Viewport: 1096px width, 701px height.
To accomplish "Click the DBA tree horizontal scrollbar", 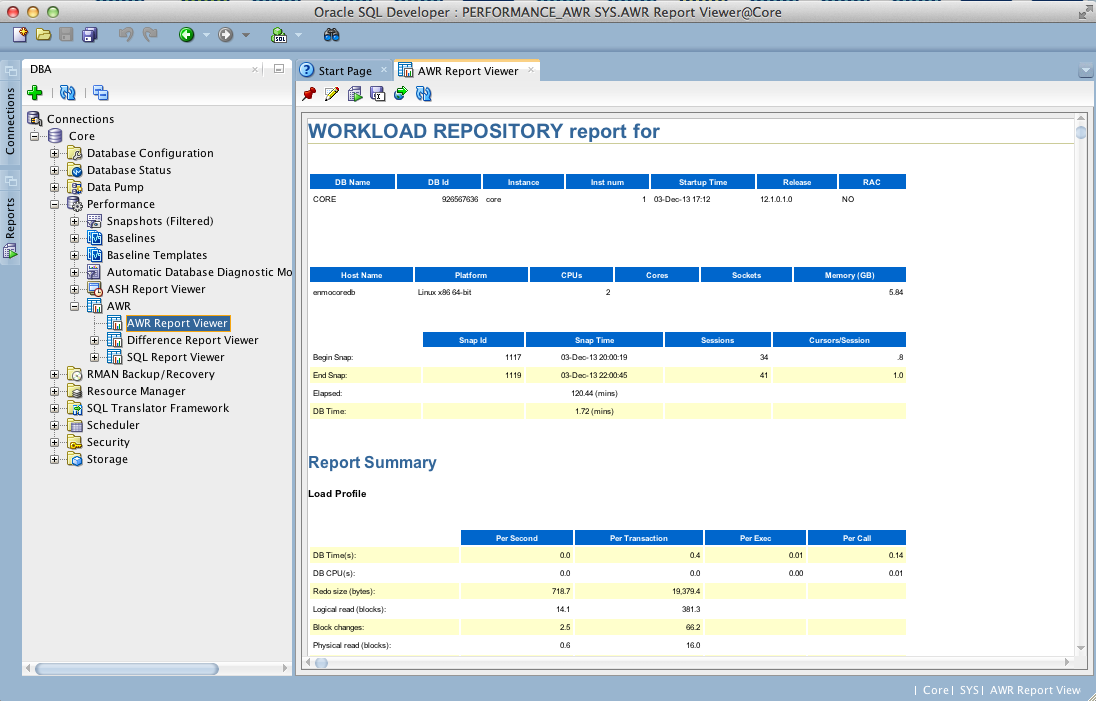I will coord(127,669).
